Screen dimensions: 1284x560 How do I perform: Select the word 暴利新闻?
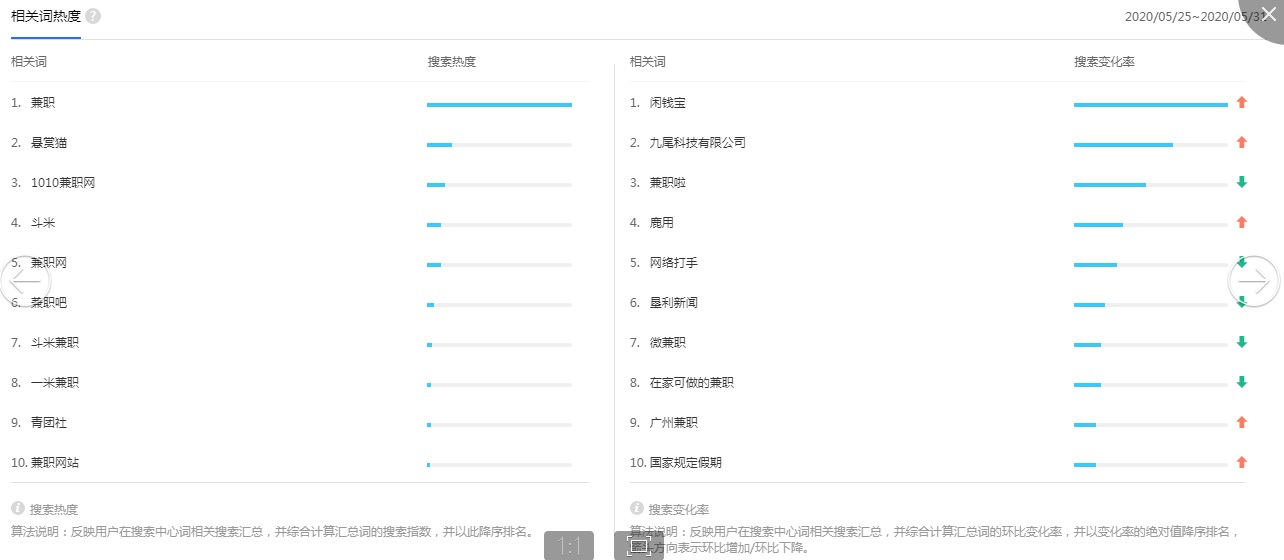[674, 303]
